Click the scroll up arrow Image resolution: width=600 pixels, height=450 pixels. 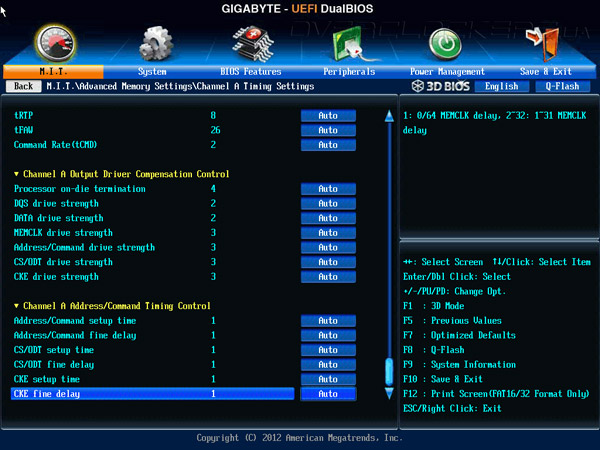389,116
